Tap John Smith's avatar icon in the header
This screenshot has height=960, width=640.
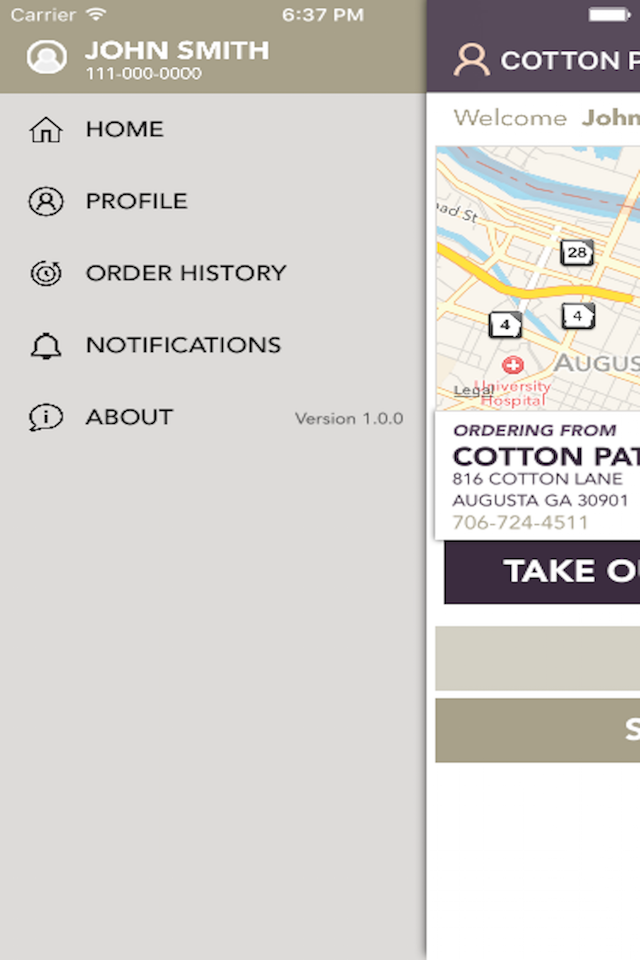[47, 57]
